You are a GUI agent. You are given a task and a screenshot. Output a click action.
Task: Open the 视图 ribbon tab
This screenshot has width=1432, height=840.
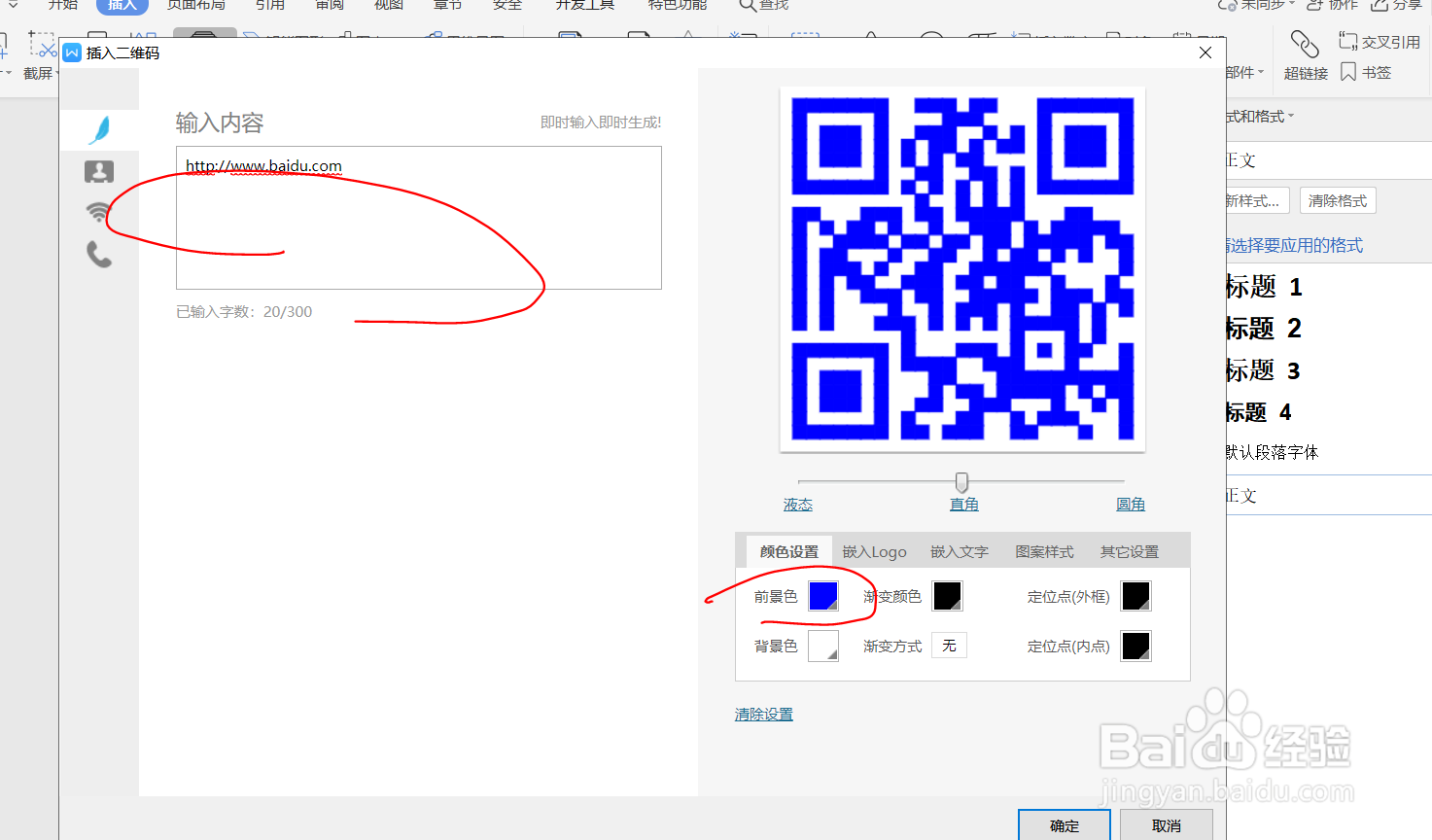point(389,5)
